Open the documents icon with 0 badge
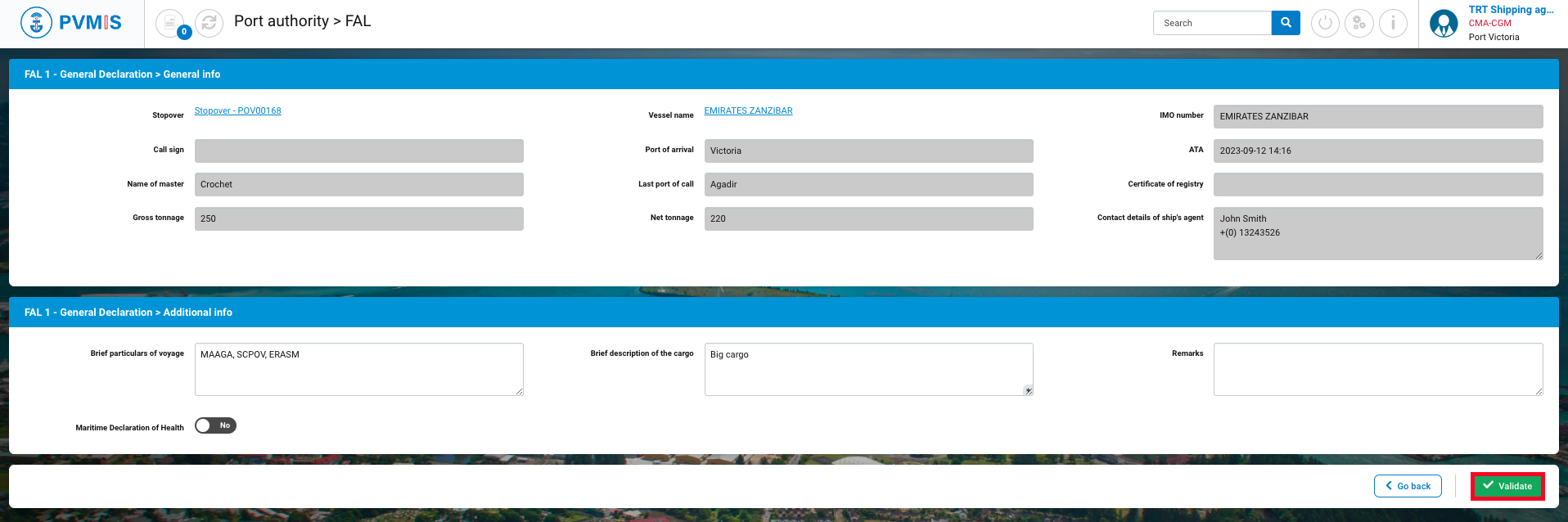1568x522 pixels. (x=170, y=23)
